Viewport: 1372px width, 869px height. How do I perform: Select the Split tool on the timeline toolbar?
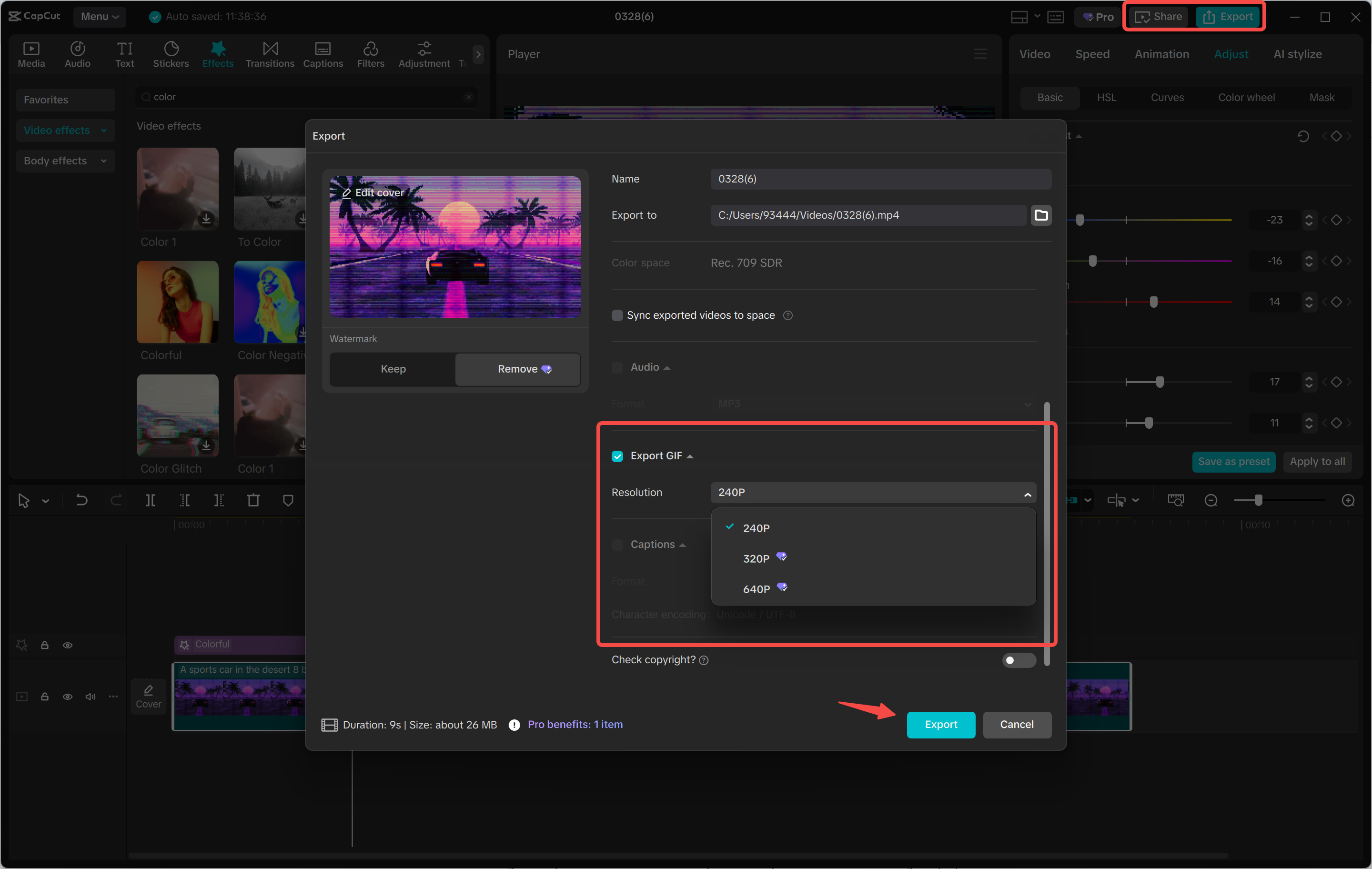(x=151, y=500)
